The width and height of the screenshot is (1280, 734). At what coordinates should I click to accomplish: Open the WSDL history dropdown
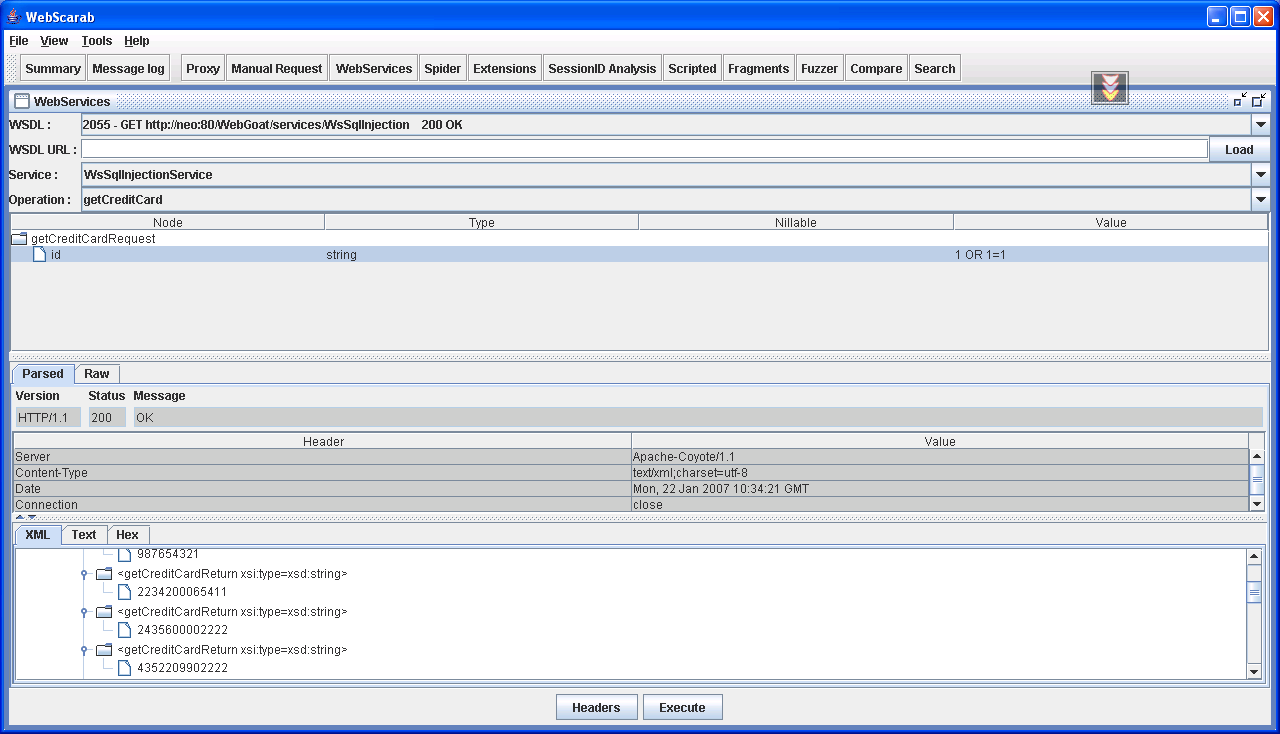[1260, 124]
